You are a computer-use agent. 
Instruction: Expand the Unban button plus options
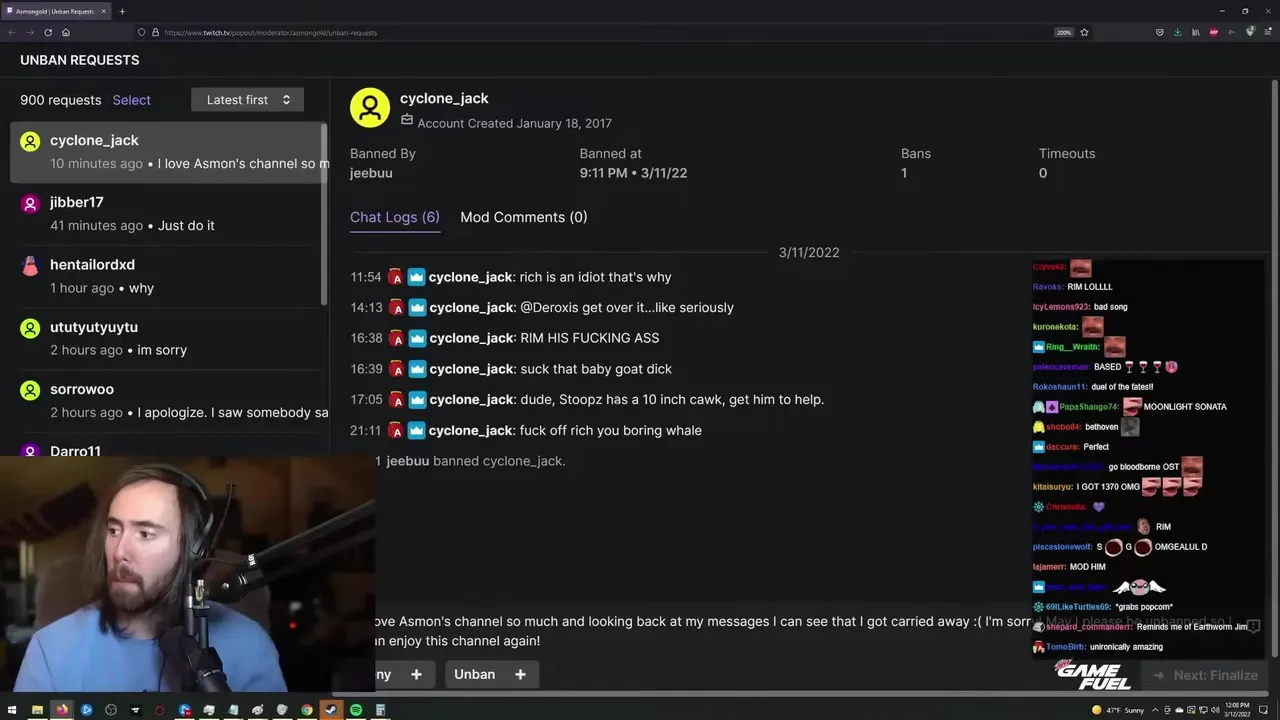520,675
